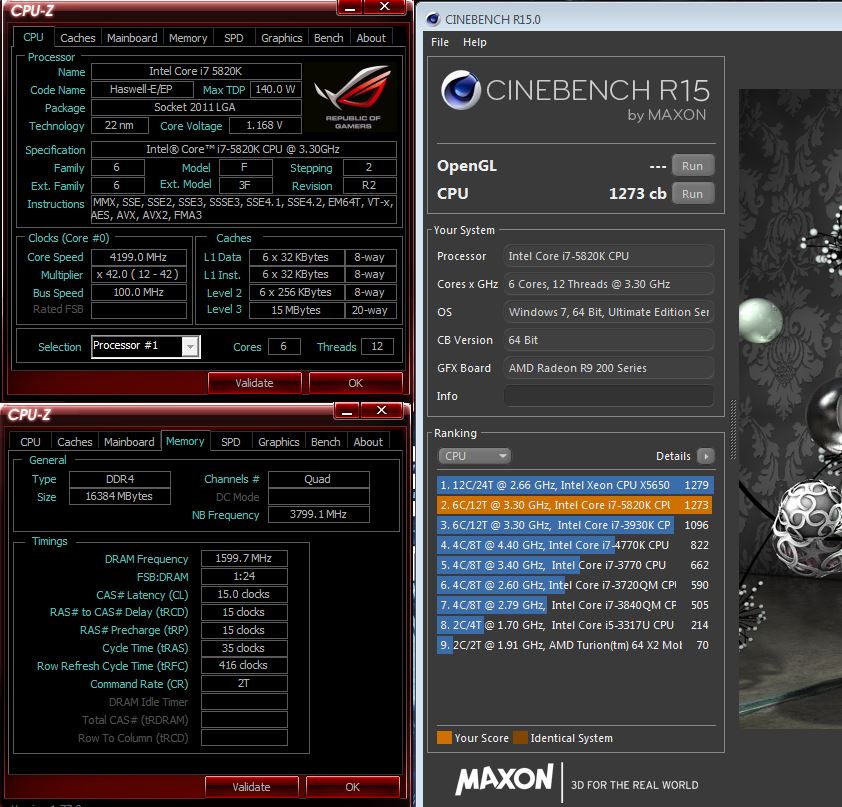Image resolution: width=842 pixels, height=807 pixels.
Task: Expand ranking Details arrow button
Action: pyautogui.click(x=706, y=456)
